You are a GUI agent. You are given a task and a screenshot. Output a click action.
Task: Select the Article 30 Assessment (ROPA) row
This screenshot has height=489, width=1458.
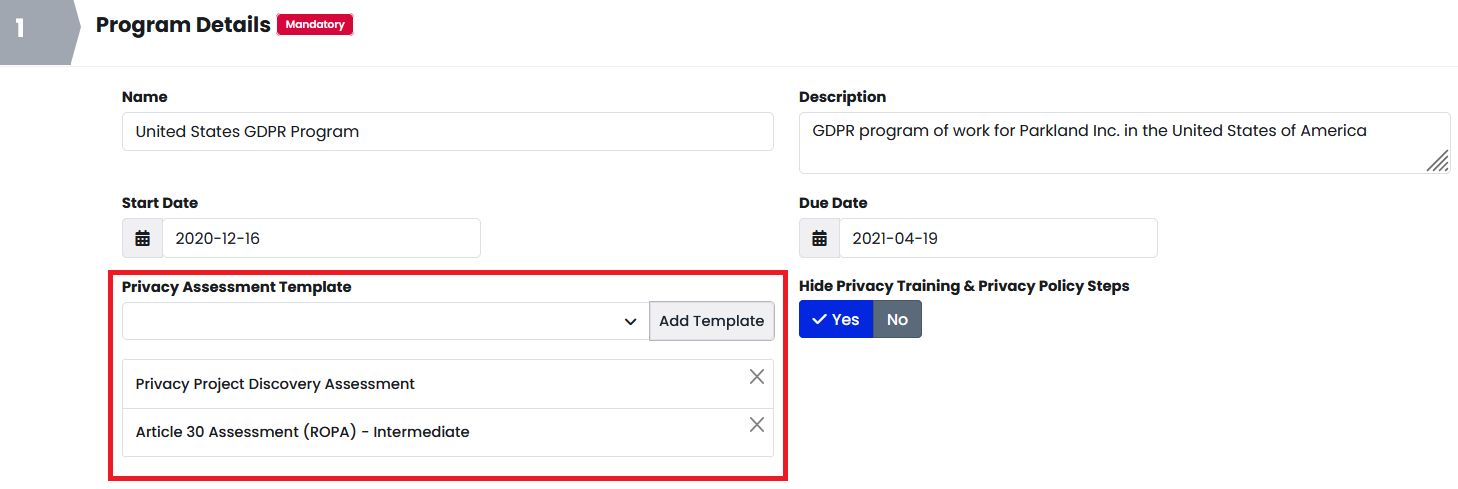[448, 432]
